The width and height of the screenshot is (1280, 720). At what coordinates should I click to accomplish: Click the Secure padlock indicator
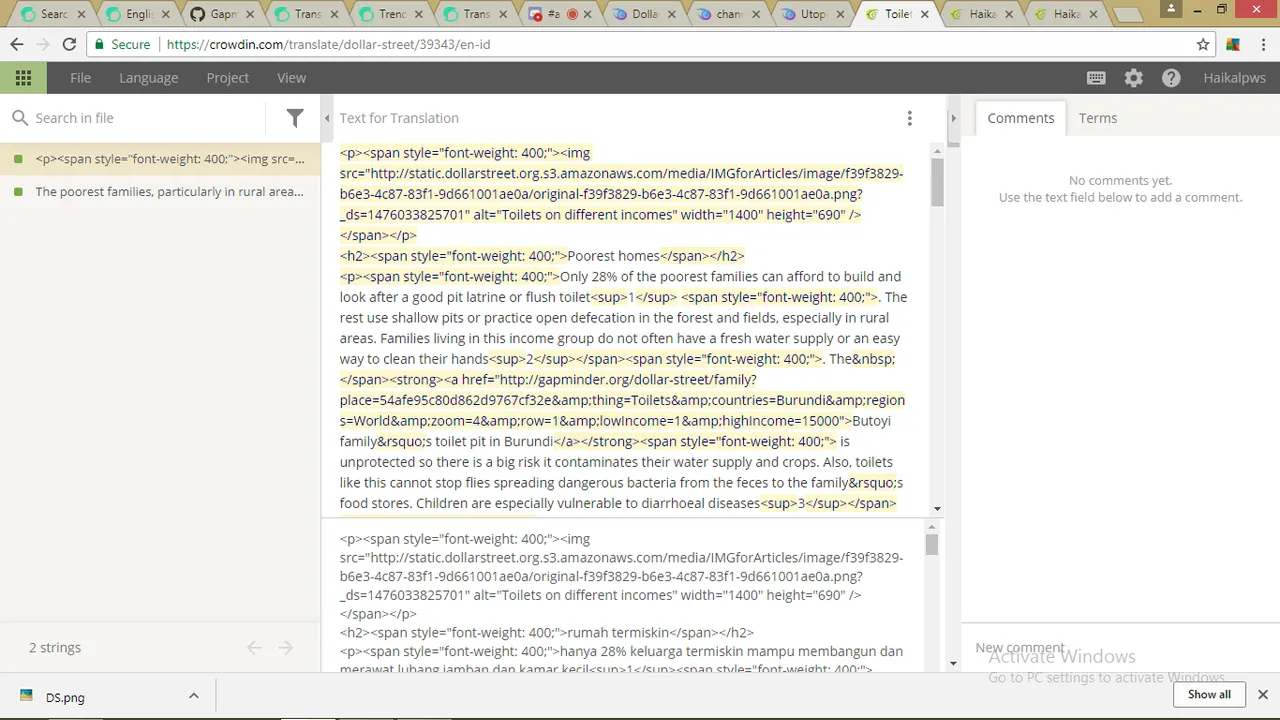click(x=124, y=44)
